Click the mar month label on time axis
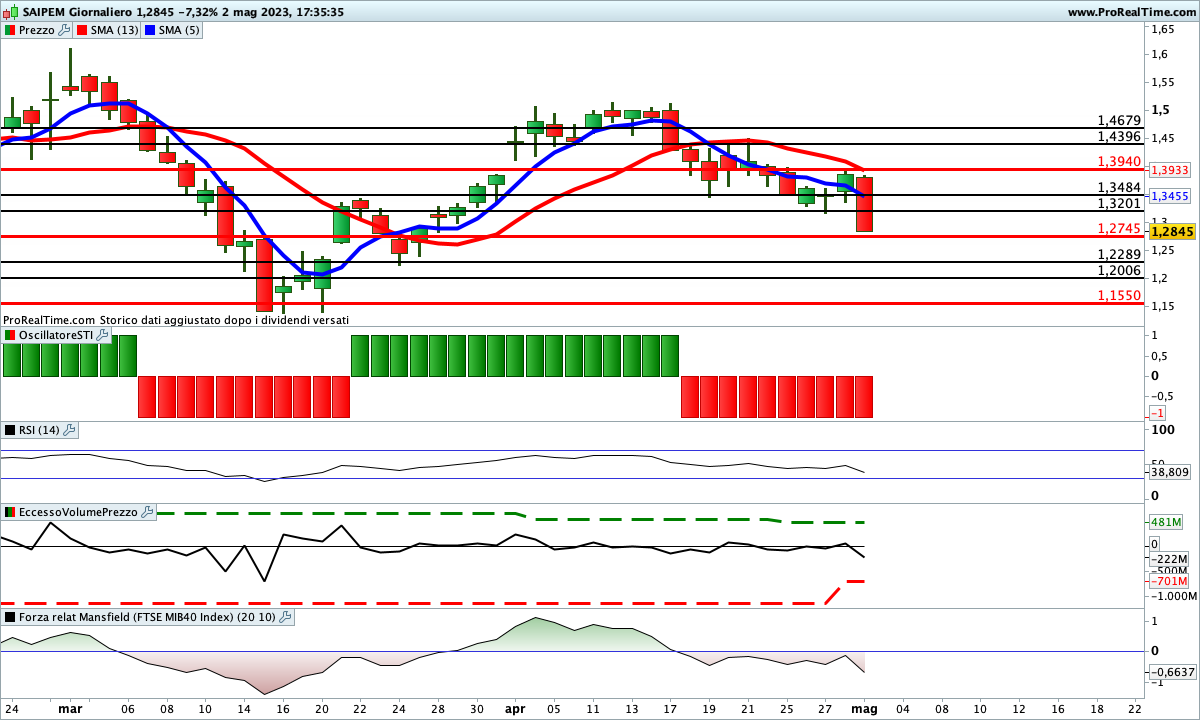This screenshot has height=720, width=1200. coord(70,707)
